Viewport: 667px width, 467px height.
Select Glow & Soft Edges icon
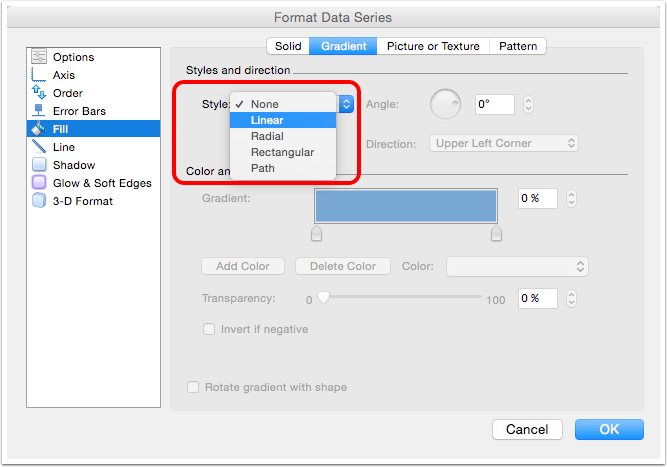[x=39, y=183]
